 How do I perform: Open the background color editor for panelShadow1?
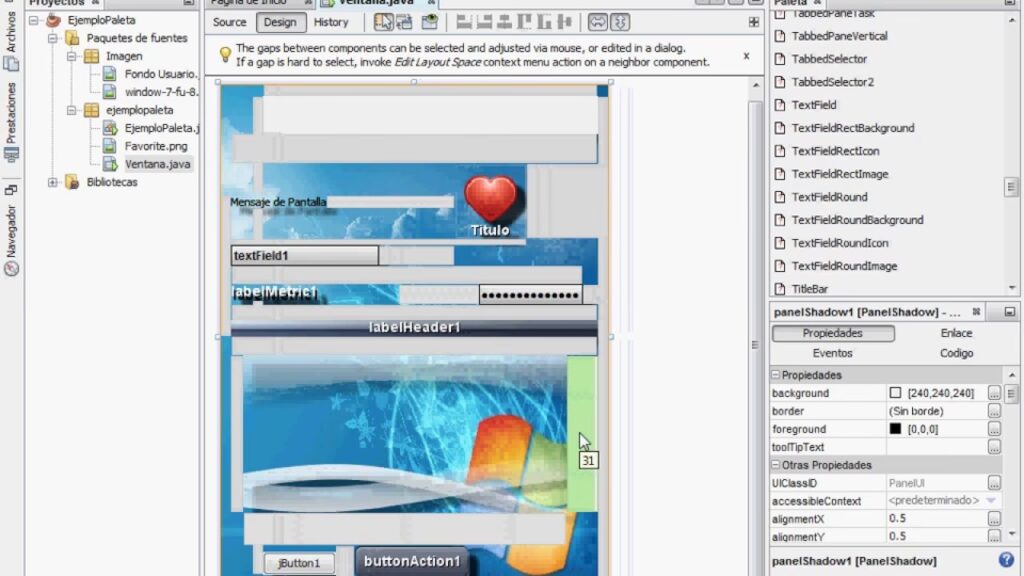994,392
